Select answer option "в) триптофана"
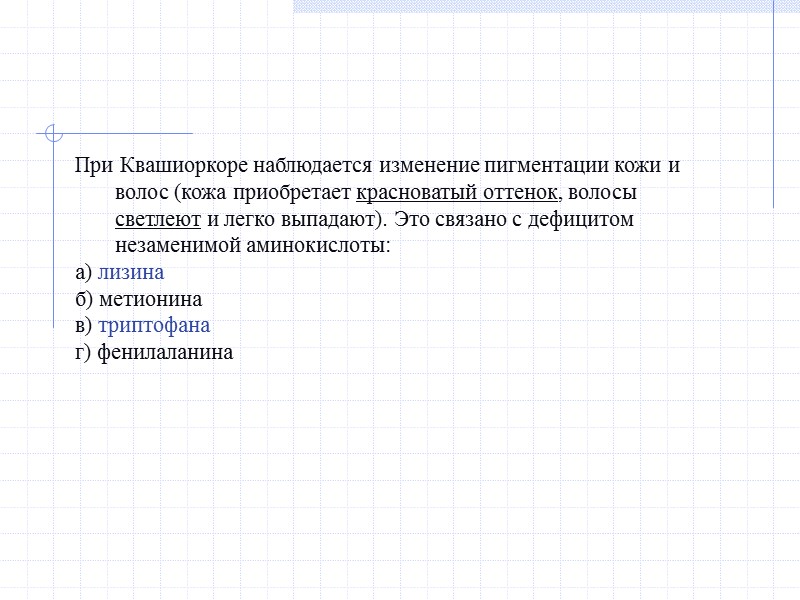The image size is (800, 600). 145,325
